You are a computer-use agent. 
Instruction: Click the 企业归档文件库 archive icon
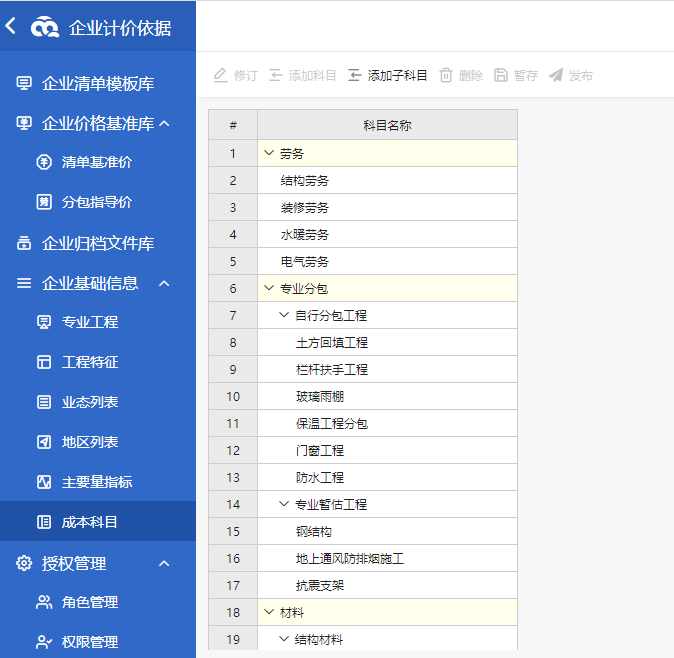pyautogui.click(x=24, y=244)
